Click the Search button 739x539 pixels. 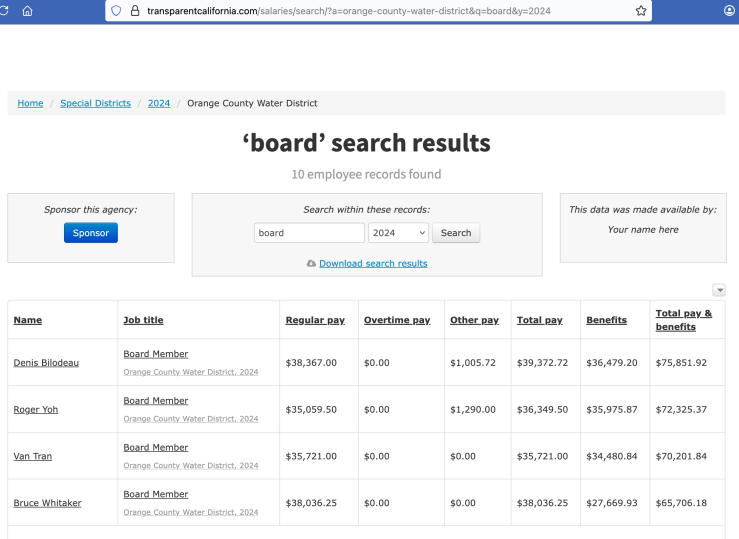[455, 233]
